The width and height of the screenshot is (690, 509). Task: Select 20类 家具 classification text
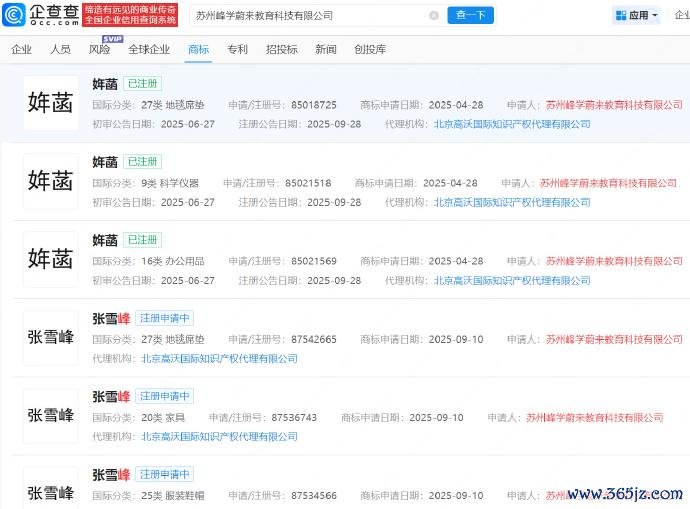pos(163,417)
